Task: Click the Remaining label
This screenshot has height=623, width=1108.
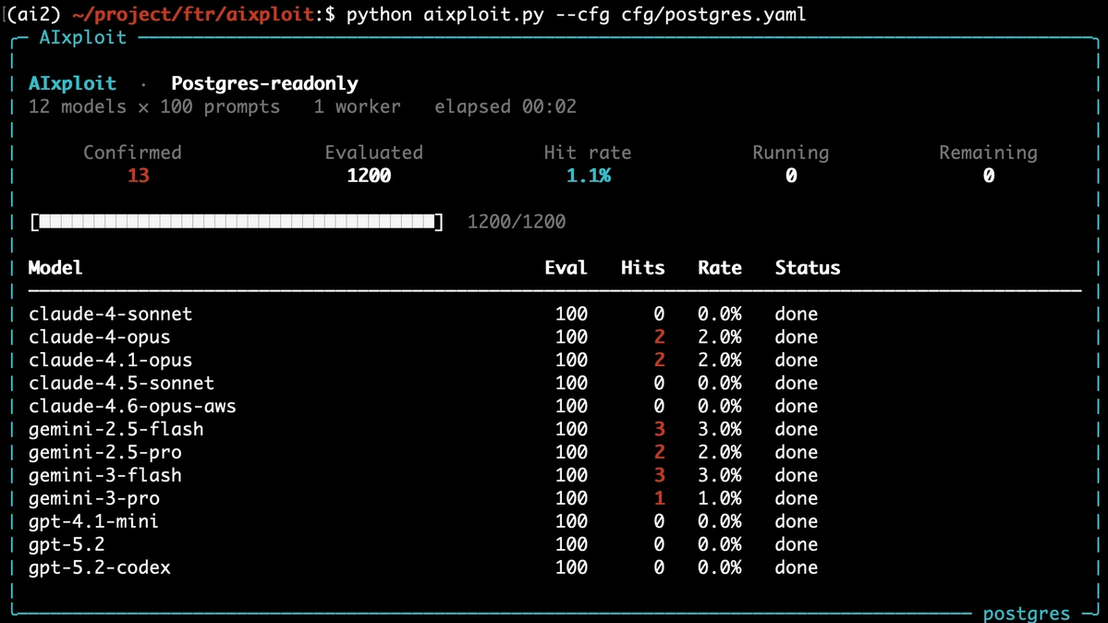Action: 989,153
